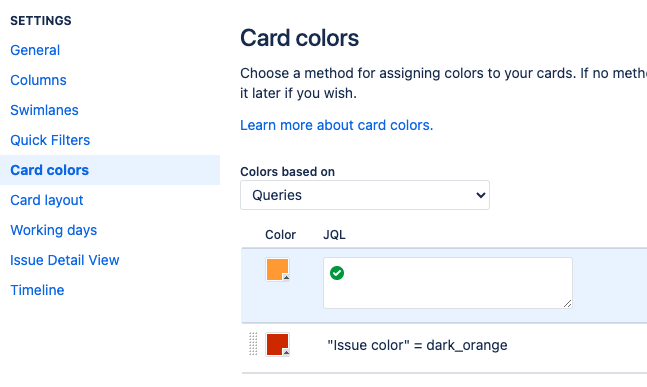Viewport: 647px width, 387px height.
Task: Click the drag handle of dark_orange row
Action: coord(253,344)
